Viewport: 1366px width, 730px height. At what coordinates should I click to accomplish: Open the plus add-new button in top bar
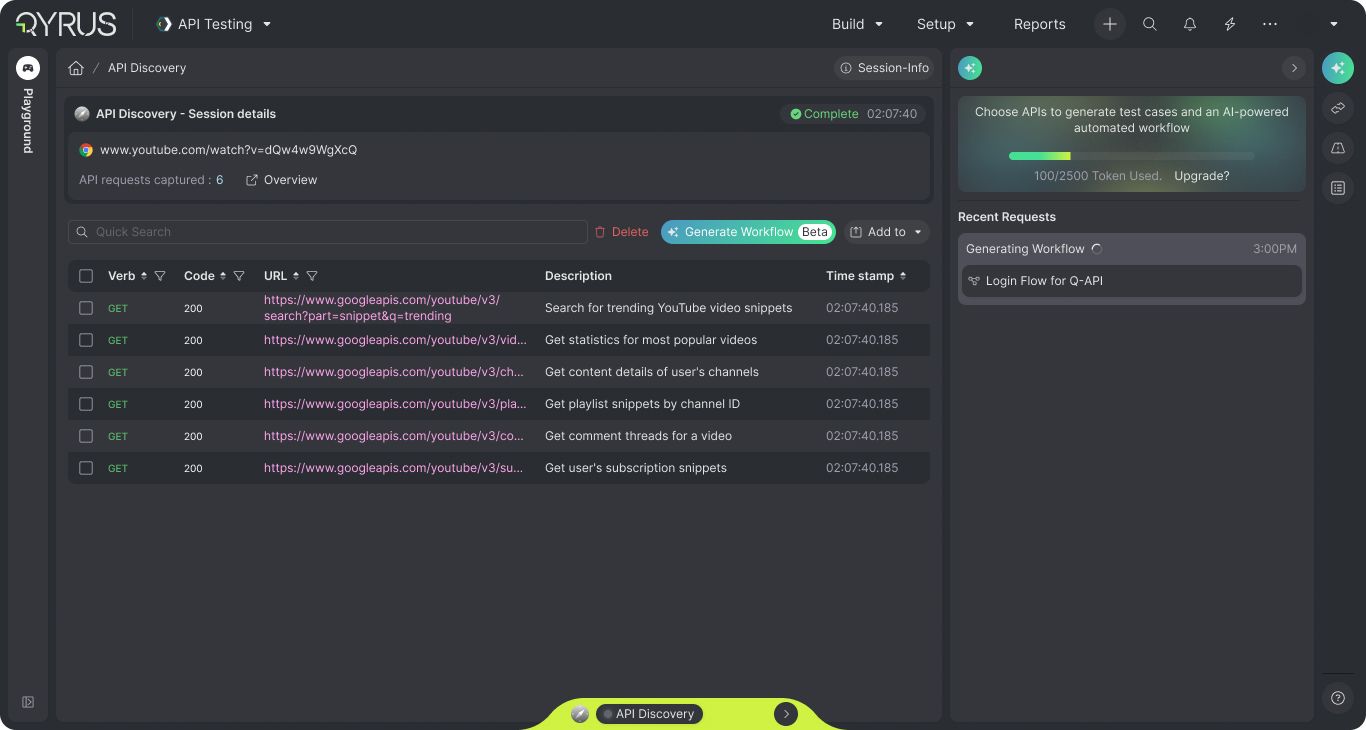tap(1109, 24)
